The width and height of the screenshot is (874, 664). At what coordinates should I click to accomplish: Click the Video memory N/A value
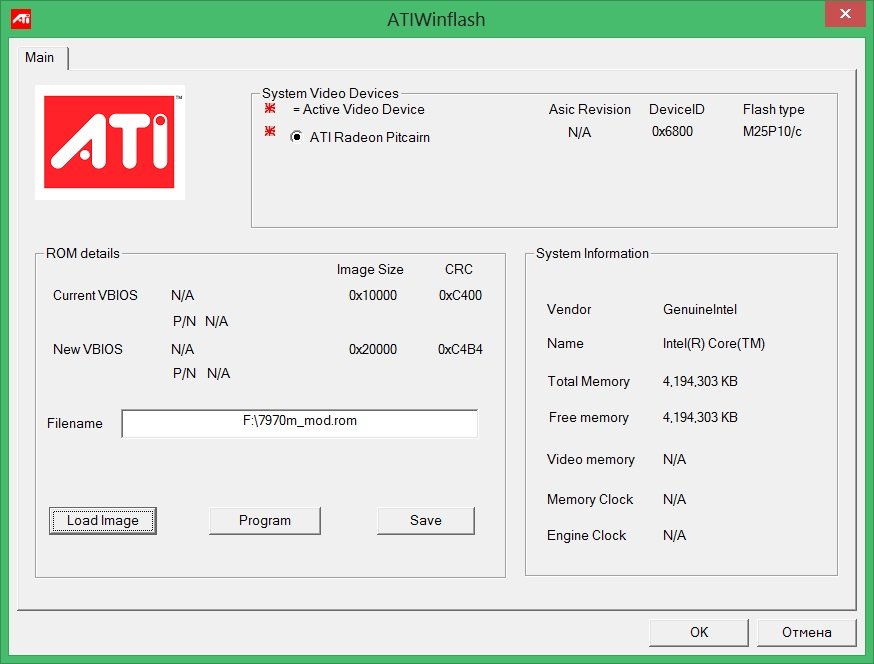point(674,459)
